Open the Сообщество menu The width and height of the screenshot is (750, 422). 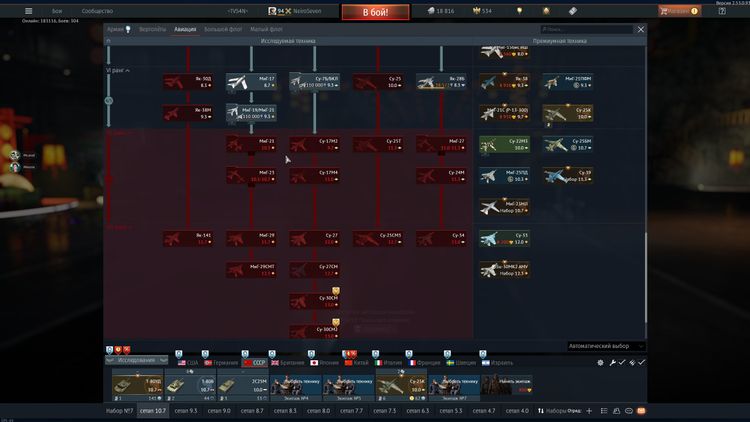97,11
